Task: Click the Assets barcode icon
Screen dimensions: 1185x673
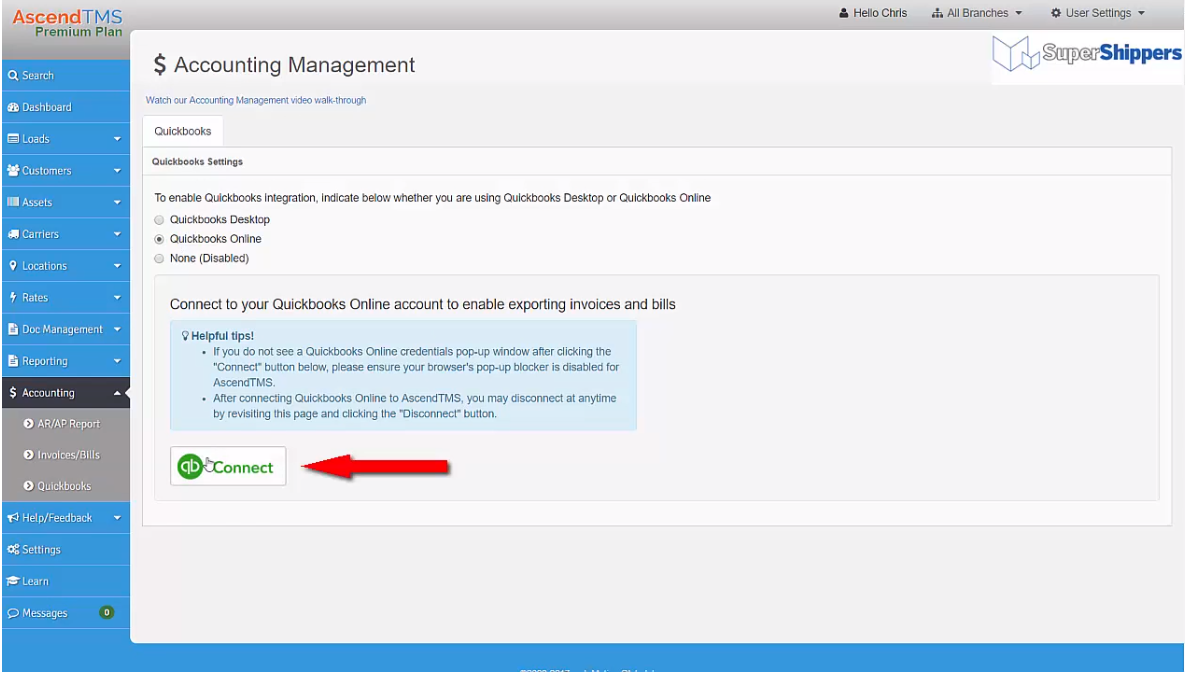Action: (13, 202)
